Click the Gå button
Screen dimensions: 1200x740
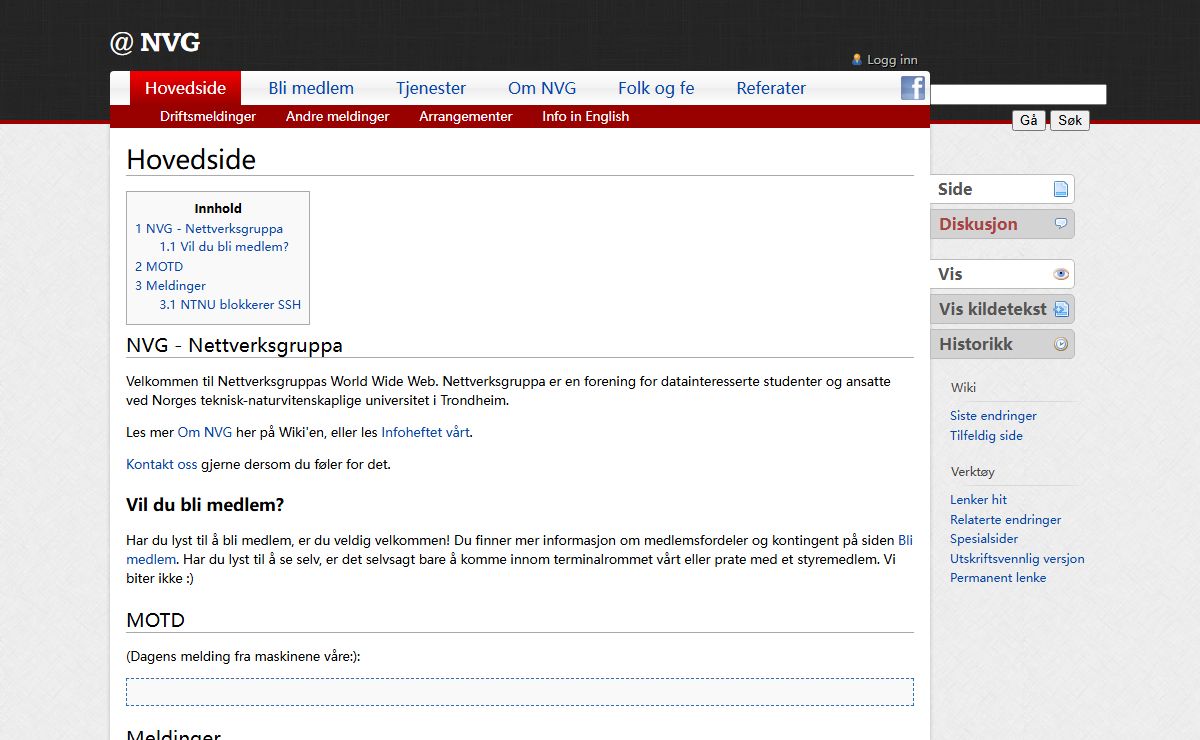[x=1029, y=120]
